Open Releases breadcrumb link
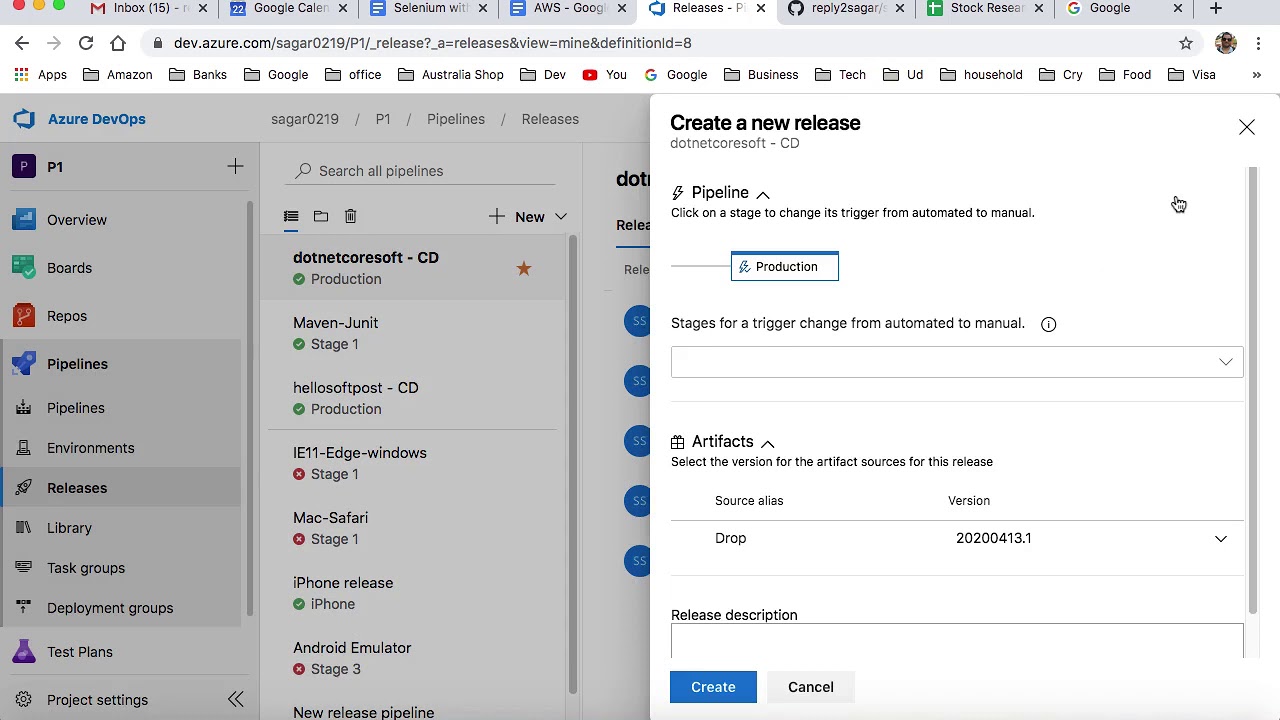The image size is (1280, 720). click(x=550, y=119)
